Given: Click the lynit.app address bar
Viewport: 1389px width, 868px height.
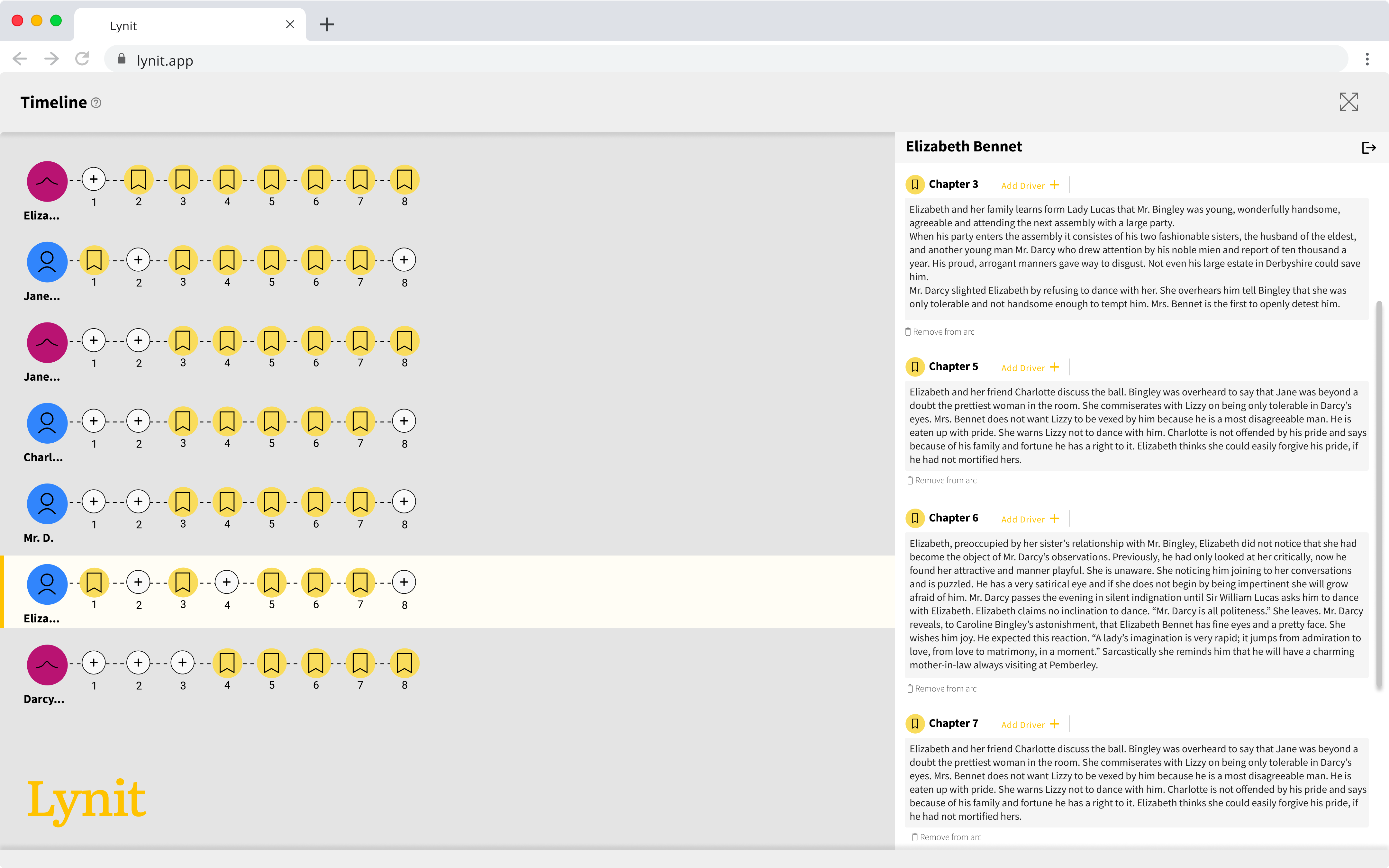Looking at the screenshot, I should (726, 60).
